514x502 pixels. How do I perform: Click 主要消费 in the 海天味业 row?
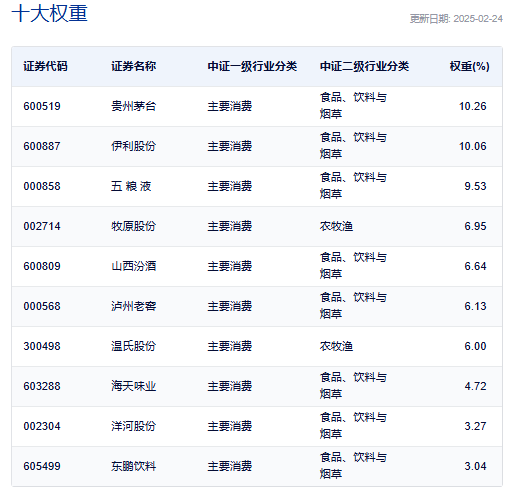coord(230,386)
